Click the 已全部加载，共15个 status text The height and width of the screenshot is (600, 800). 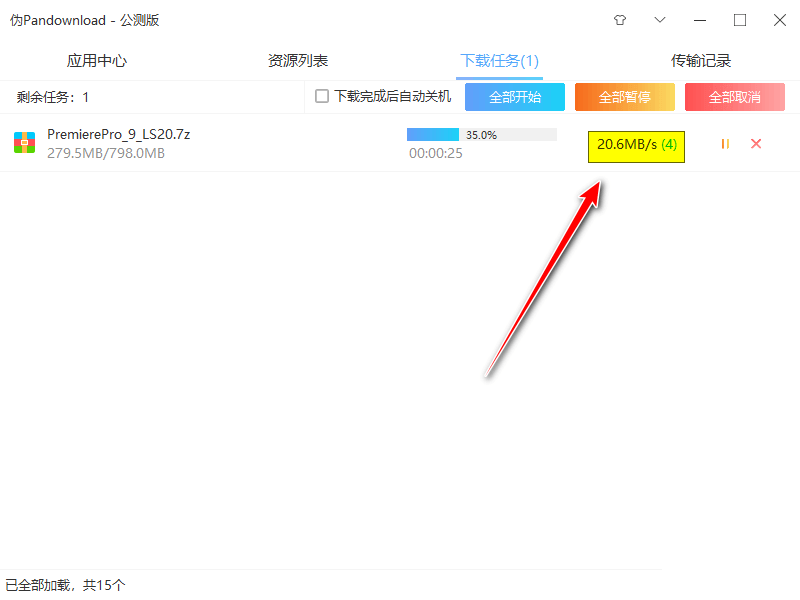pyautogui.click(x=62, y=585)
